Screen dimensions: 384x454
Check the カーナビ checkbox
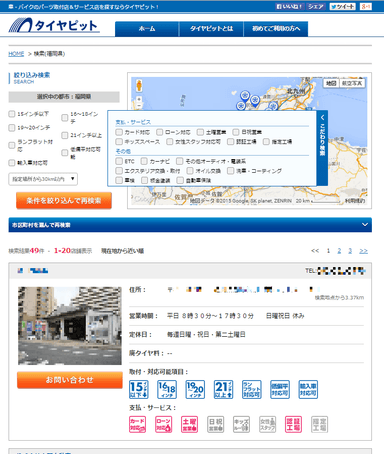click(144, 161)
